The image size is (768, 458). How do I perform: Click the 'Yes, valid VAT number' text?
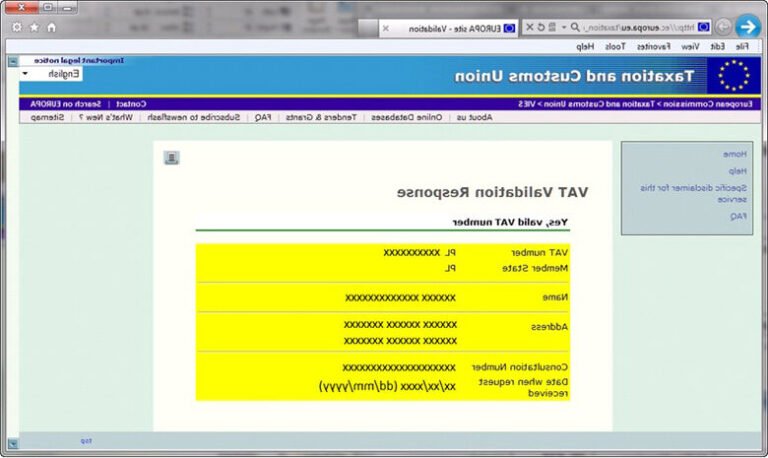click(510, 222)
